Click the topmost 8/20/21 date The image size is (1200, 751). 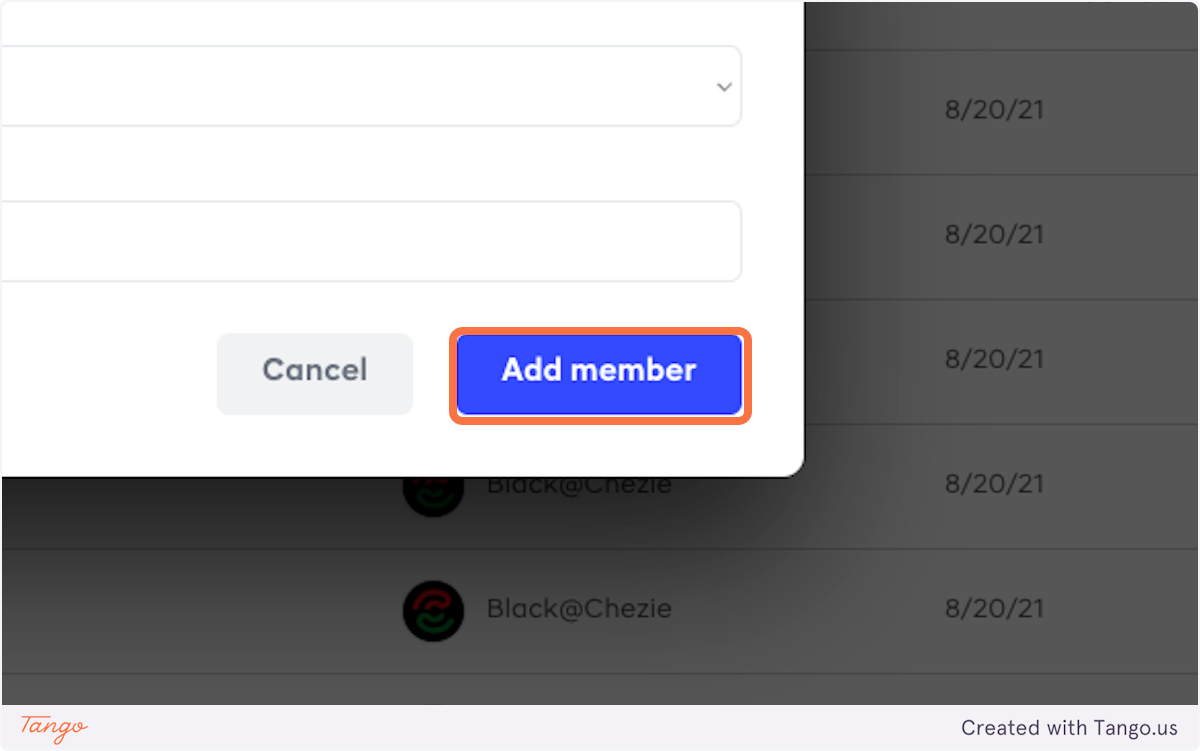tap(993, 110)
